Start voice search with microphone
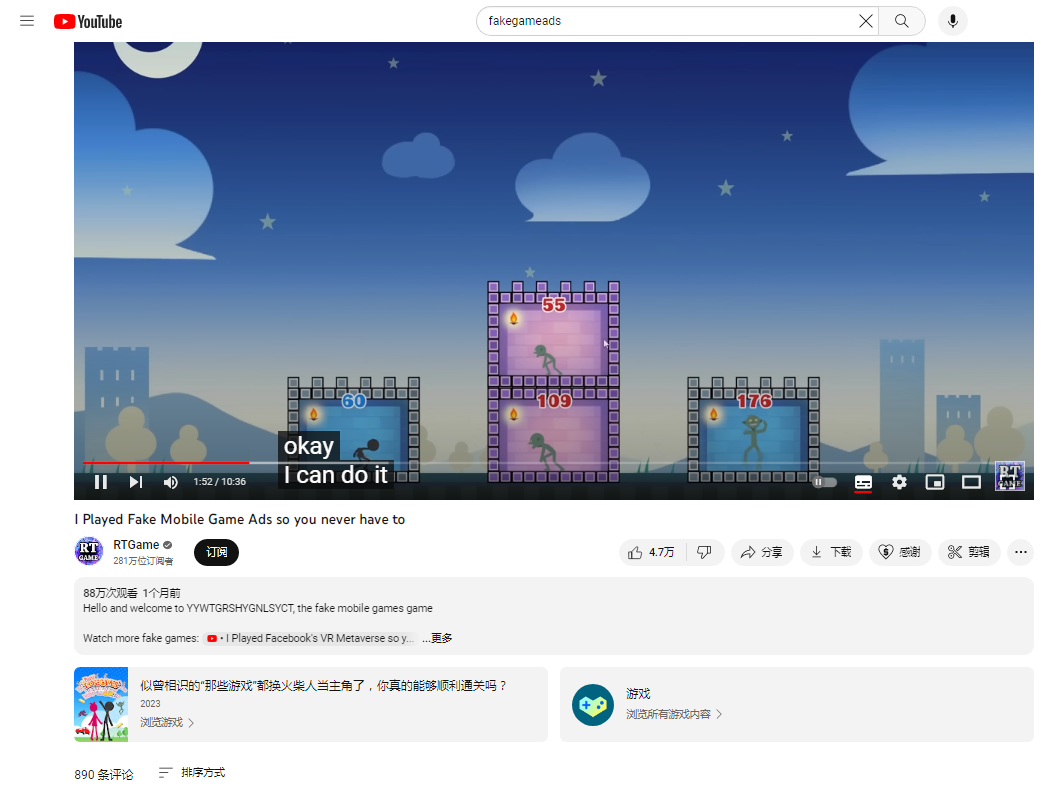Image resolution: width=1046 pixels, height=789 pixels. [953, 21]
